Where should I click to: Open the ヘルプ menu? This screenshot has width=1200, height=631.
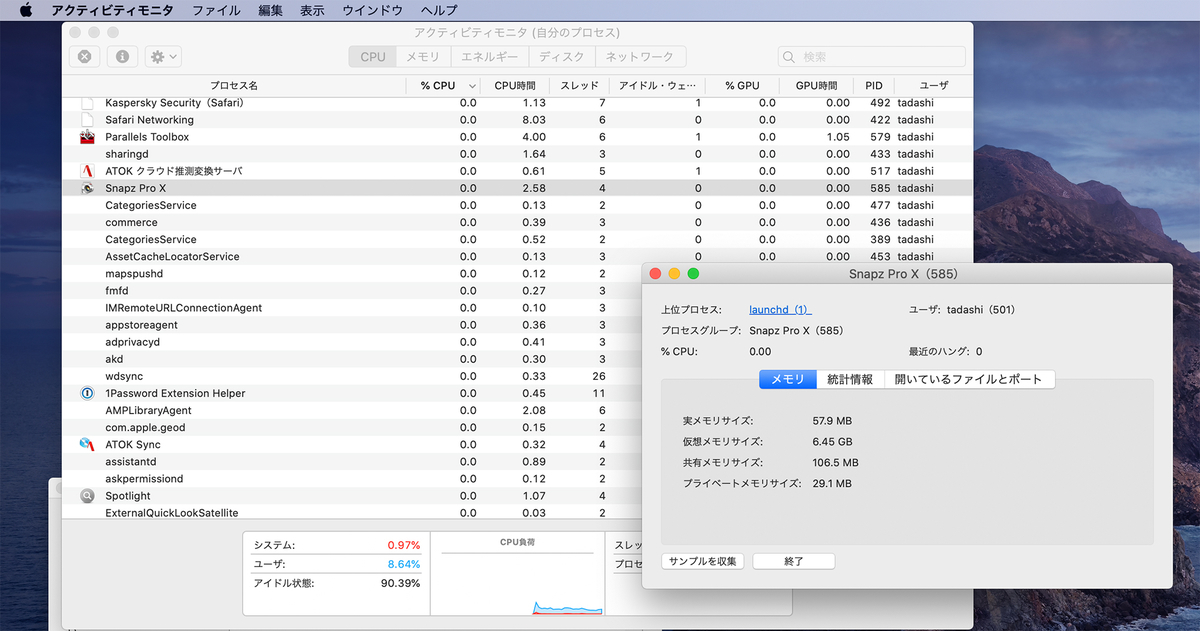(439, 10)
